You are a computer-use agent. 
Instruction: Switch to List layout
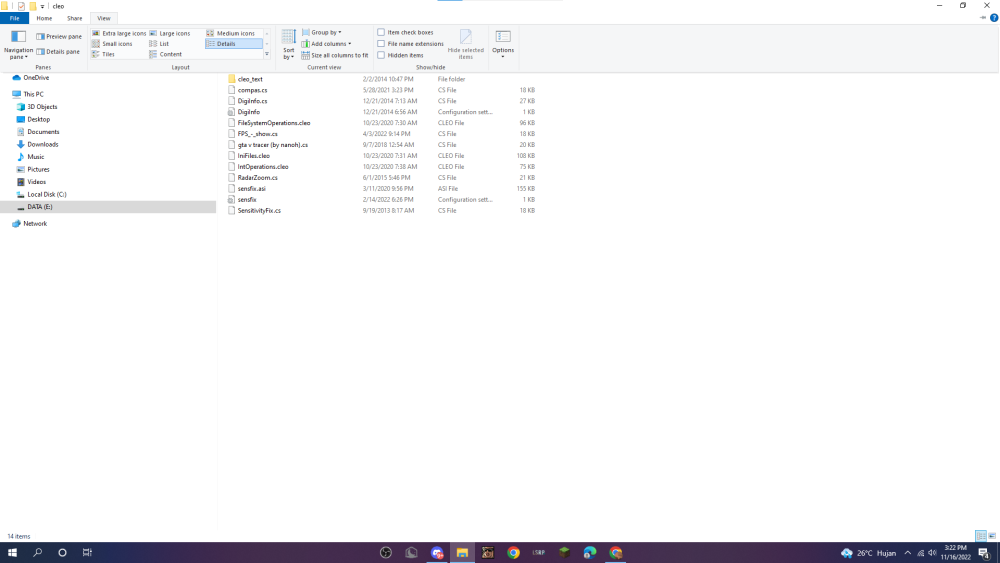click(x=159, y=44)
